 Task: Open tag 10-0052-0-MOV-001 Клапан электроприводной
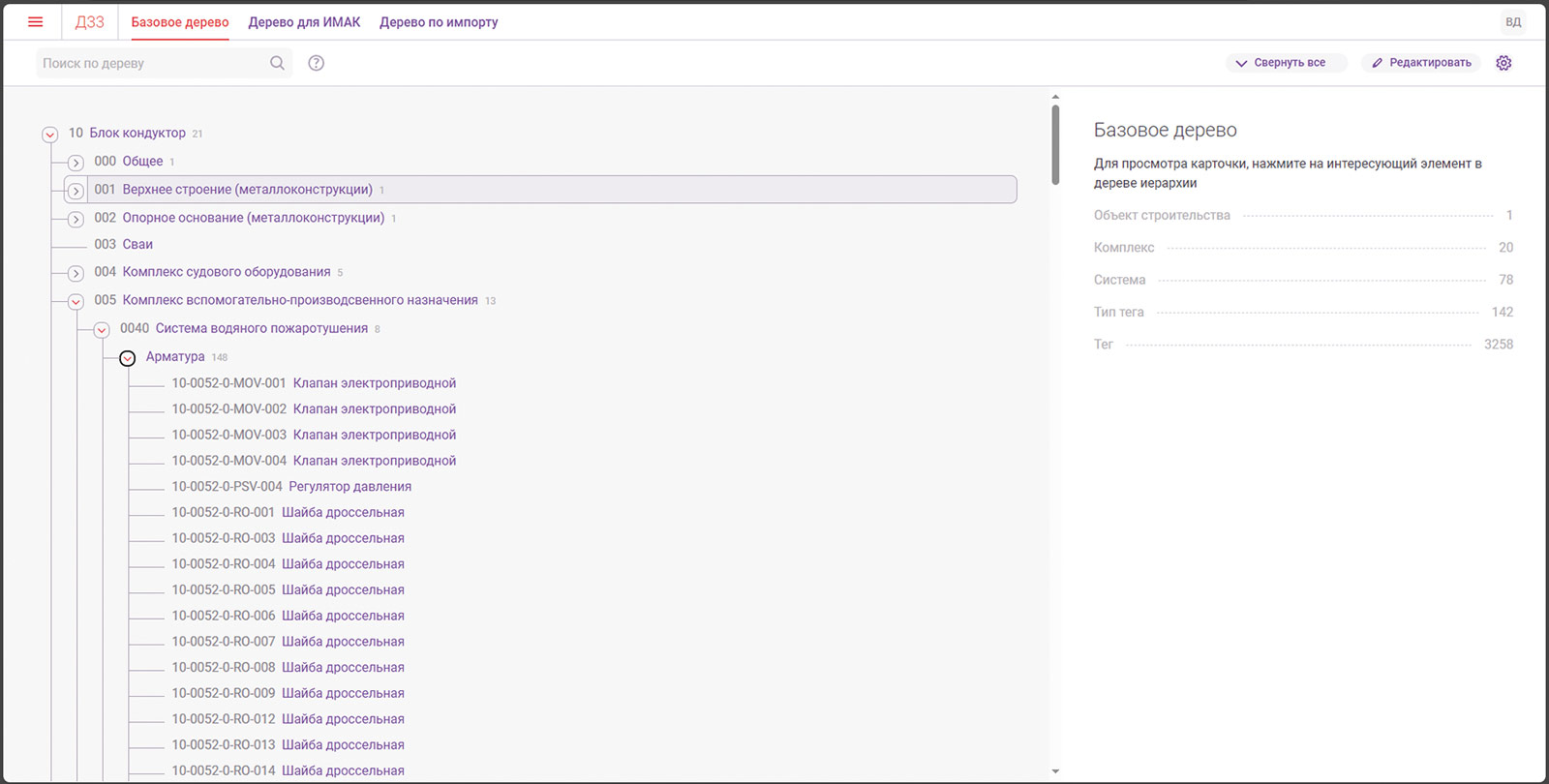click(314, 383)
